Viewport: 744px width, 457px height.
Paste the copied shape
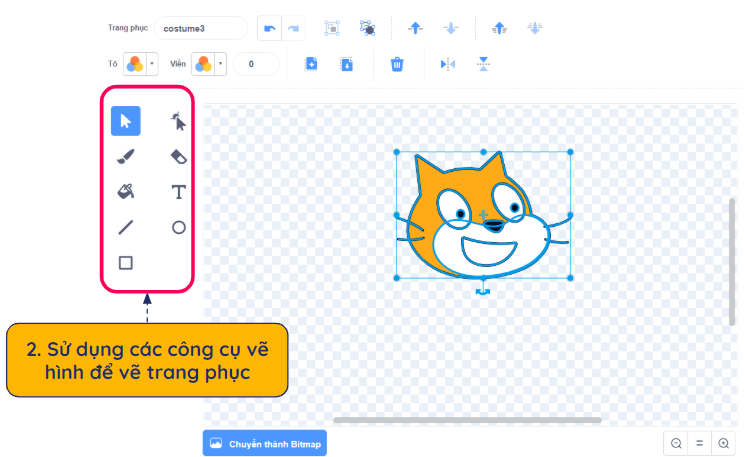347,64
